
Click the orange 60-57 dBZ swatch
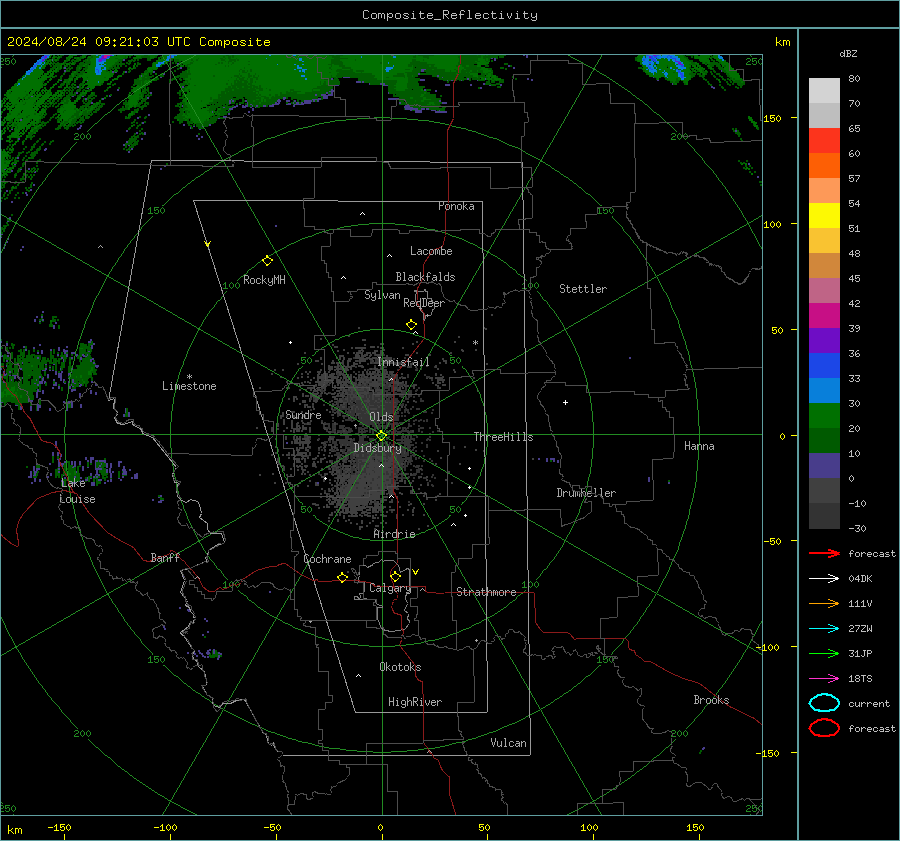[x=824, y=165]
